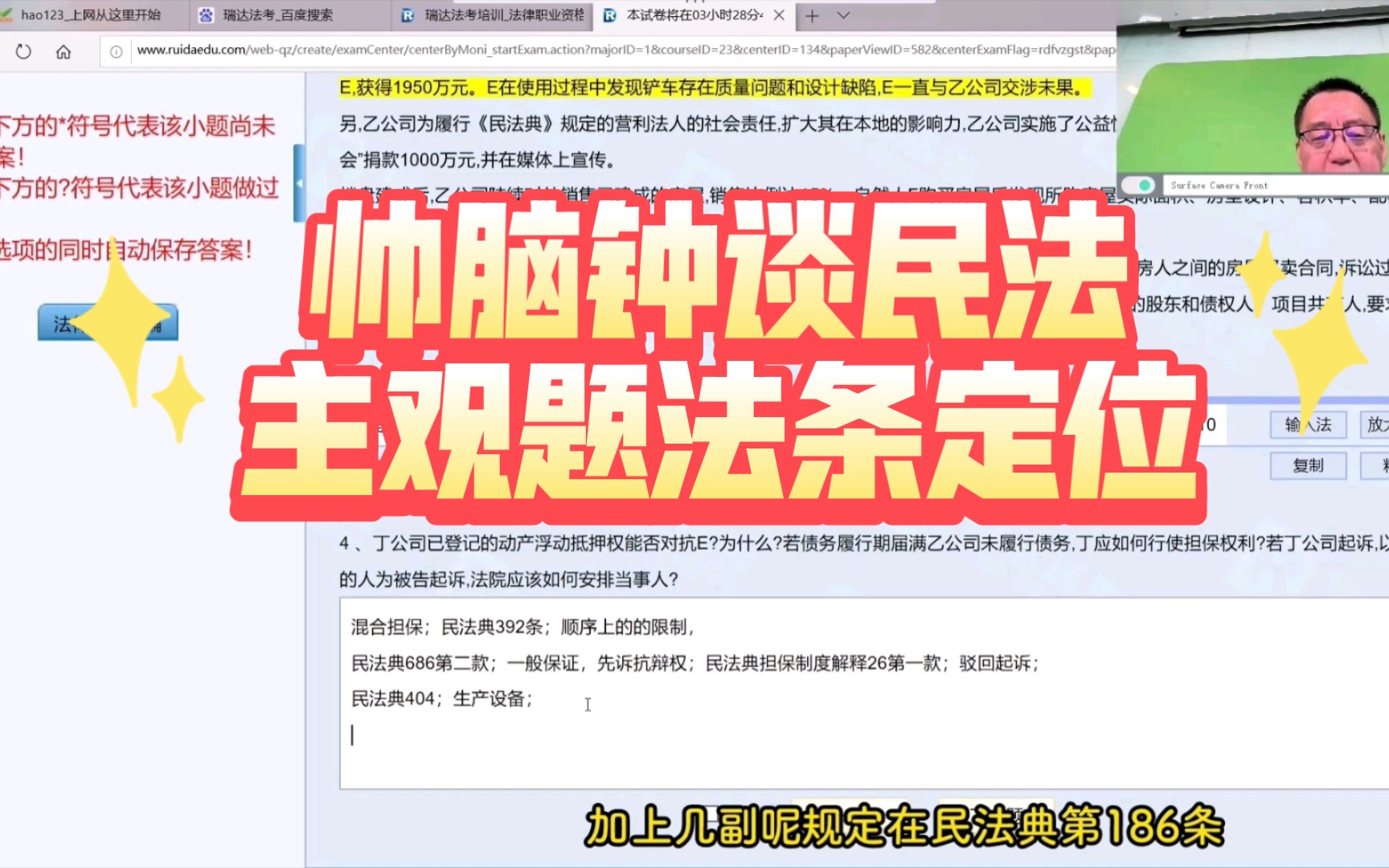Click the blue 法 button in sidebar

(x=108, y=323)
